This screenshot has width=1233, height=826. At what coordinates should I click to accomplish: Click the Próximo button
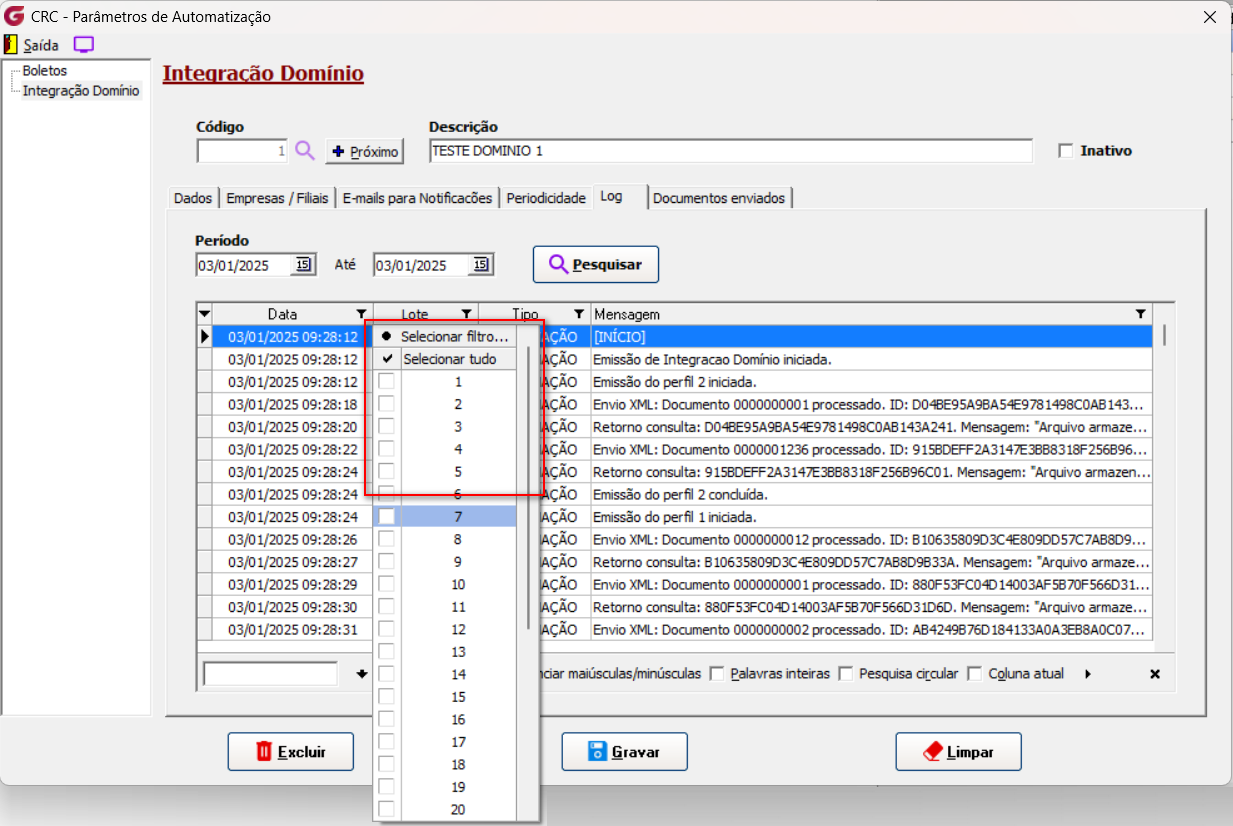tap(364, 151)
